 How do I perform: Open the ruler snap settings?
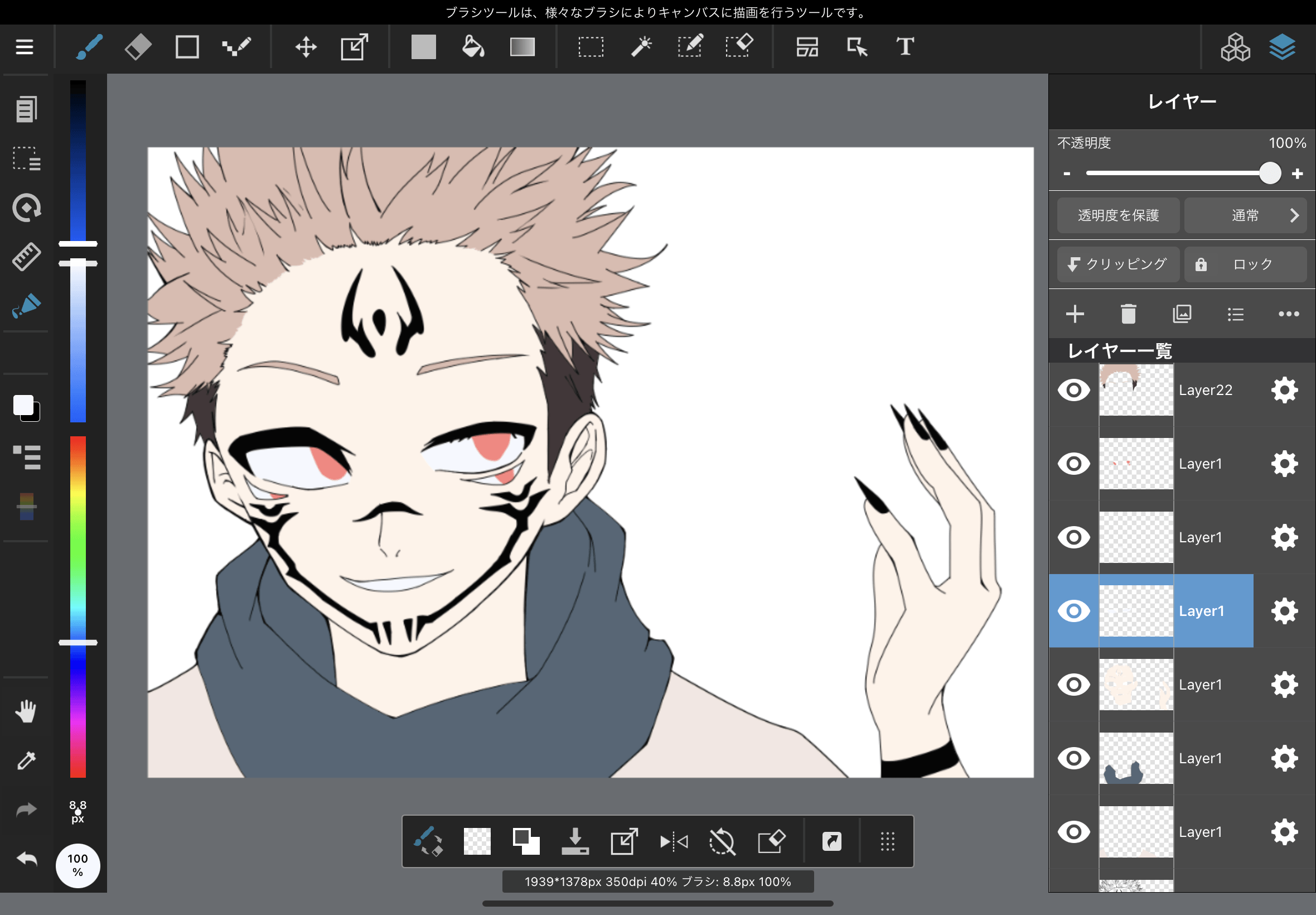pos(26,256)
